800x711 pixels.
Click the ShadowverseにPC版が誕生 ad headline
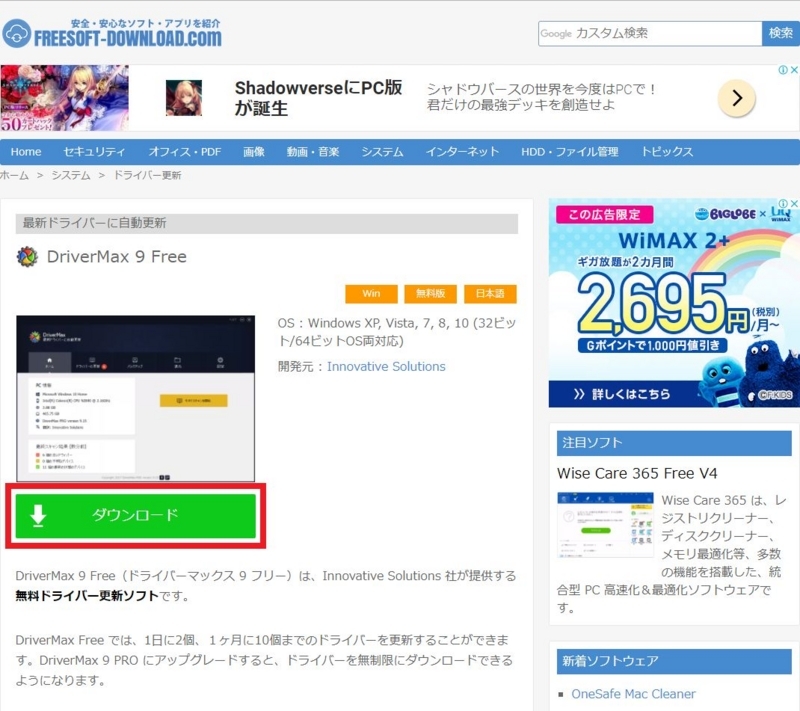pos(318,98)
